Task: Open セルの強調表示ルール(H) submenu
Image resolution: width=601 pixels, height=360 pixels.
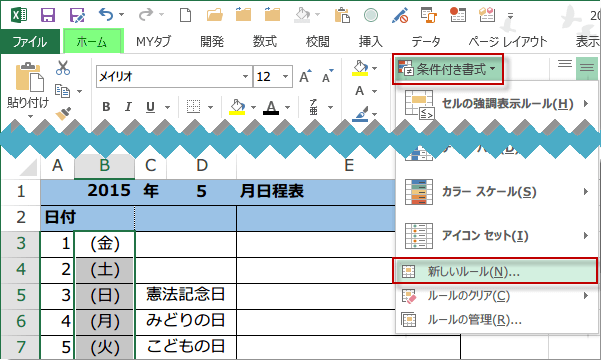Action: [497, 104]
